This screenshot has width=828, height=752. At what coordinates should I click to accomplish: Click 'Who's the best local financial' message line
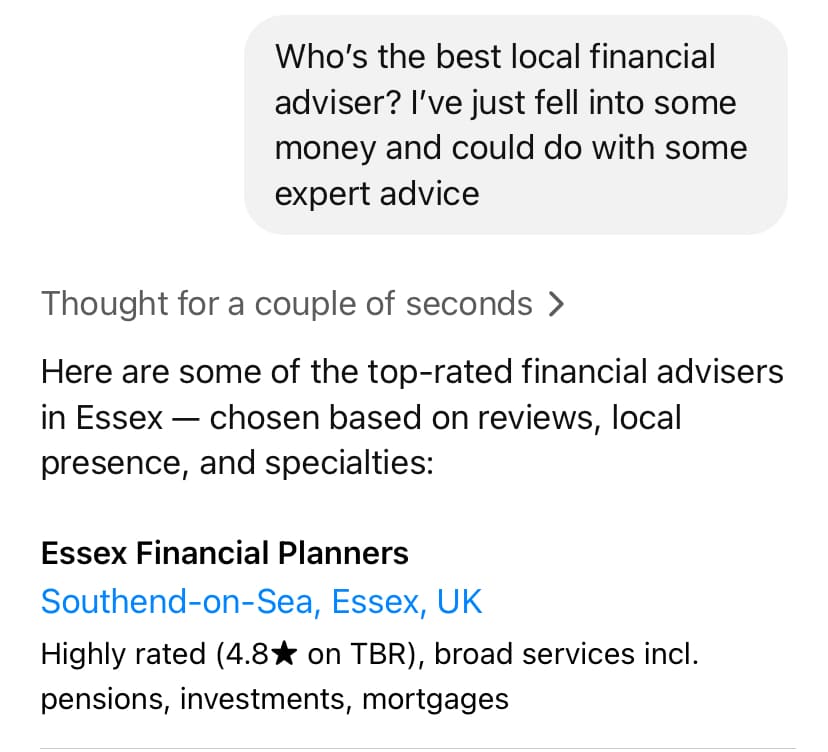pos(495,57)
